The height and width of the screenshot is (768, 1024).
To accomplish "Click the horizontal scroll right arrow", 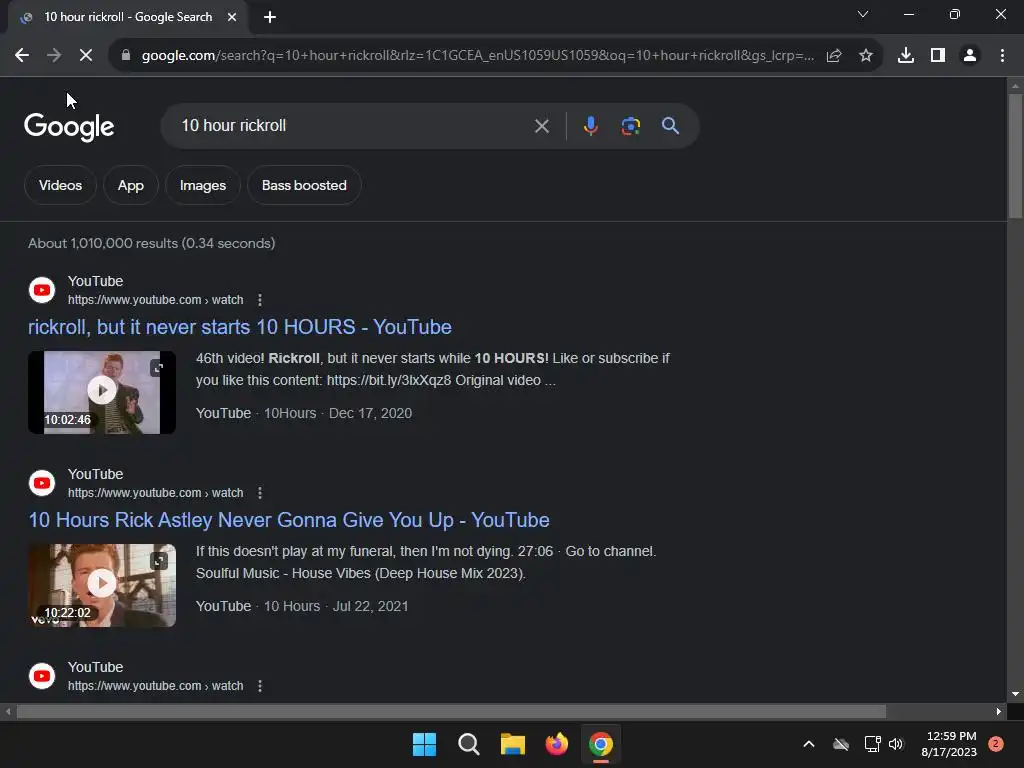I will 999,711.
